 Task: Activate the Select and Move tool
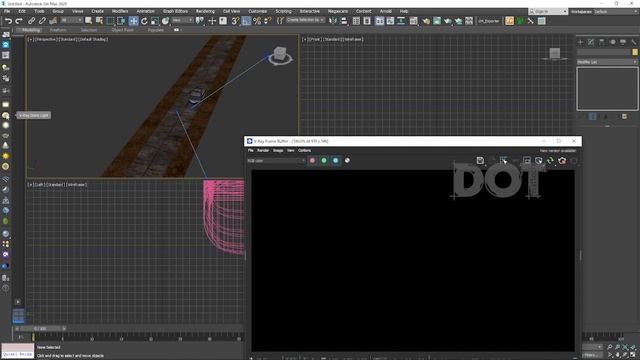click(x=133, y=21)
